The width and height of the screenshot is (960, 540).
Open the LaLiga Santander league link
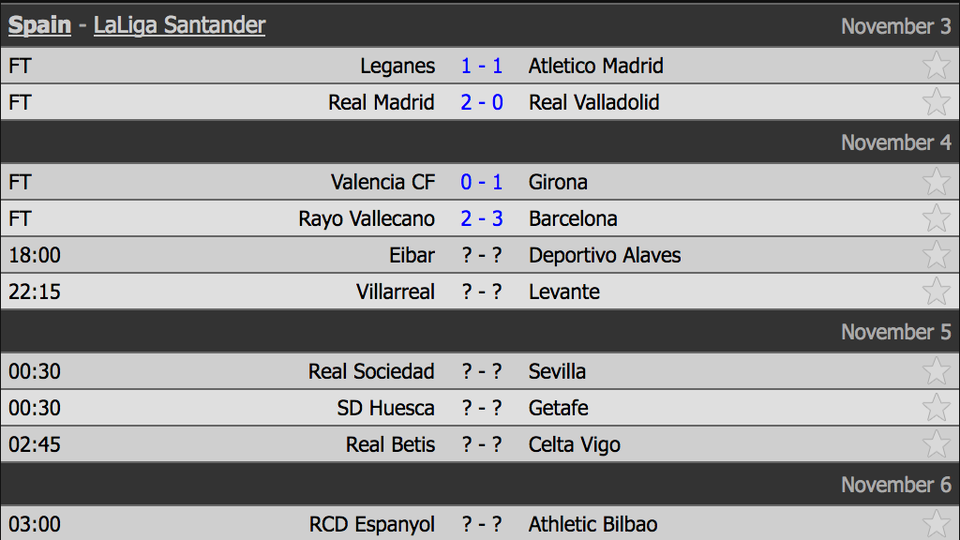(179, 25)
